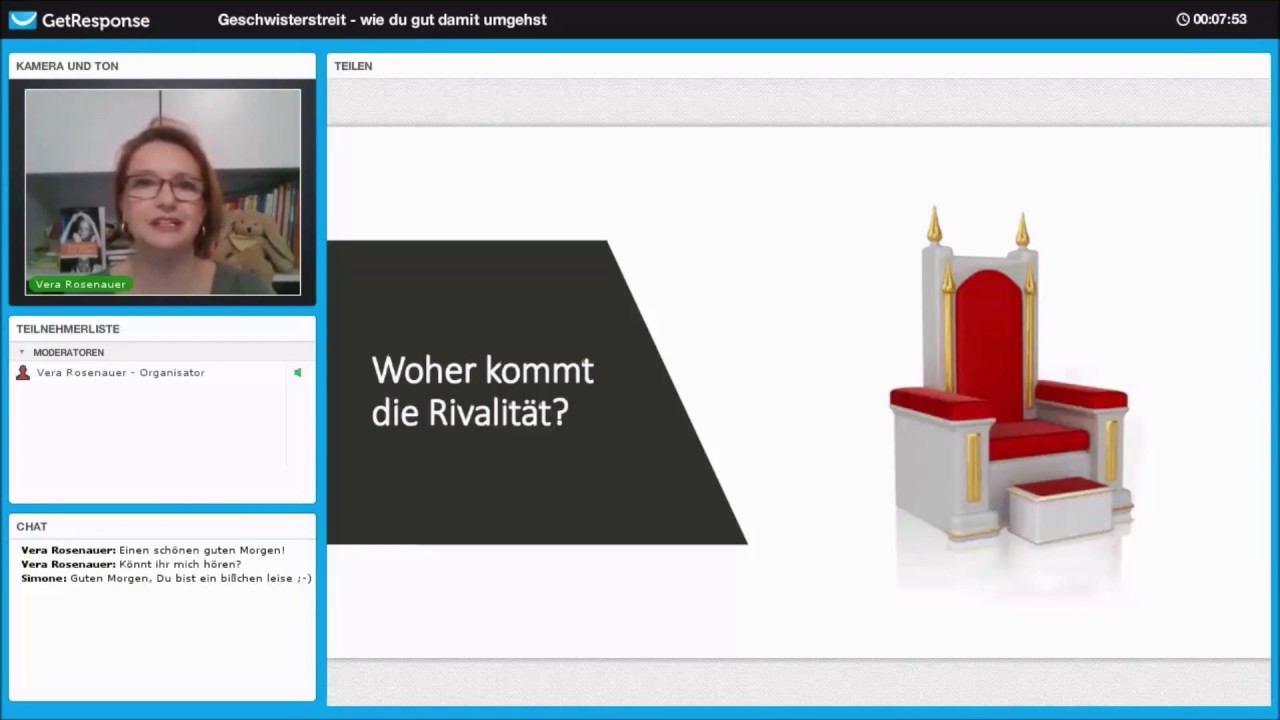Click the GetResponse envelope logo icon

(x=22, y=20)
